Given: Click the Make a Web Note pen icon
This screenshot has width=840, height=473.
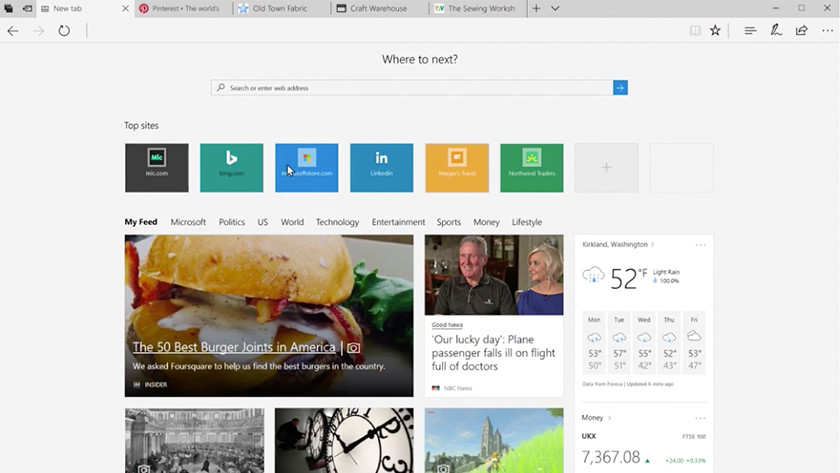Looking at the screenshot, I should click(x=776, y=31).
